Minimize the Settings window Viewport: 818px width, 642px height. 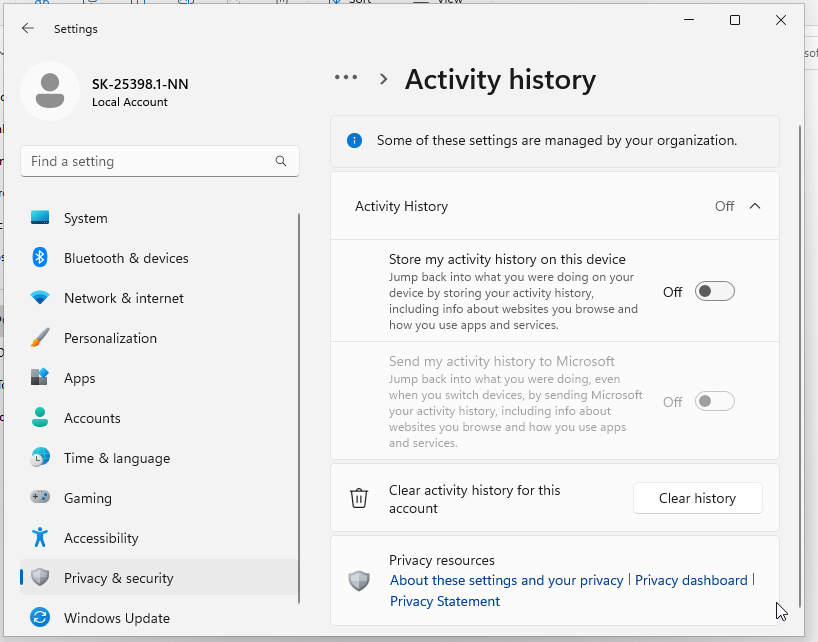pyautogui.click(x=689, y=20)
